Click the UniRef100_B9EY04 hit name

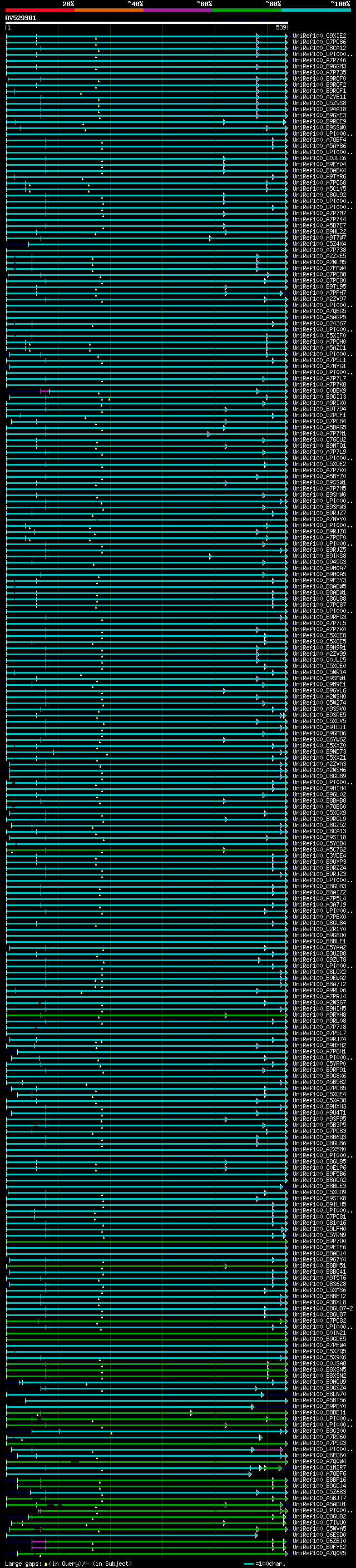tap(319, 164)
